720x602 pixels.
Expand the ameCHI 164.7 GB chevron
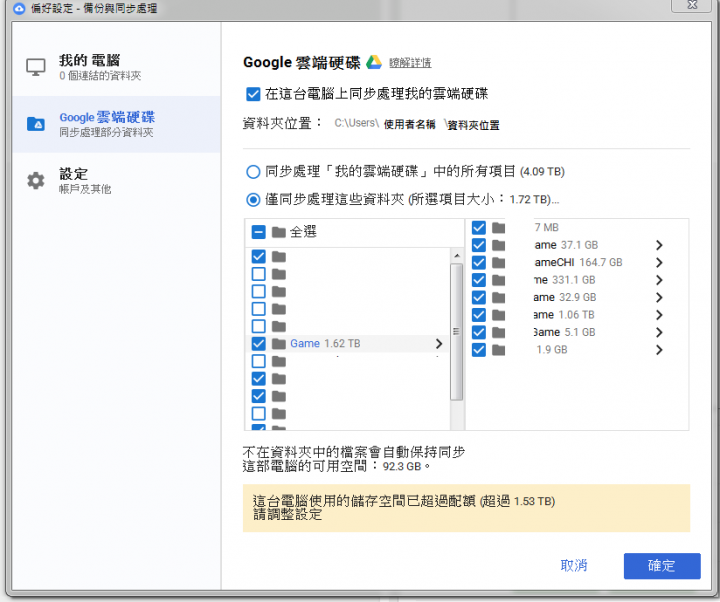coord(659,262)
